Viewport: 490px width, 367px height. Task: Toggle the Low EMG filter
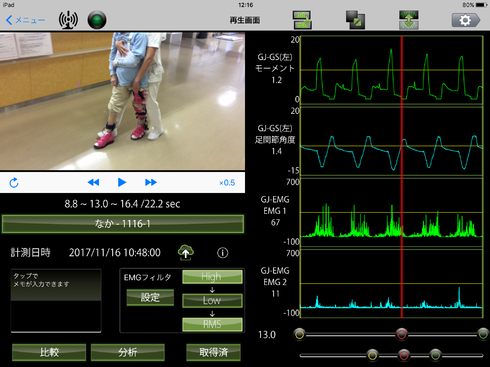pyautogui.click(x=212, y=300)
